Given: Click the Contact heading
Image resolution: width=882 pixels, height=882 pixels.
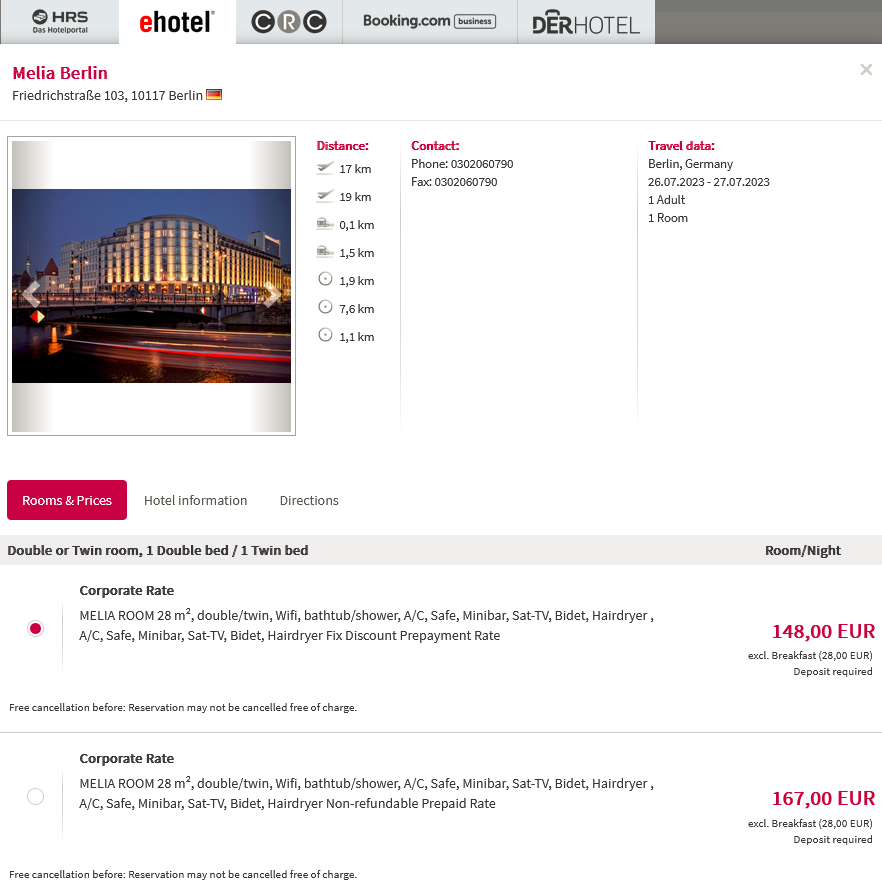Looking at the screenshot, I should 435,146.
